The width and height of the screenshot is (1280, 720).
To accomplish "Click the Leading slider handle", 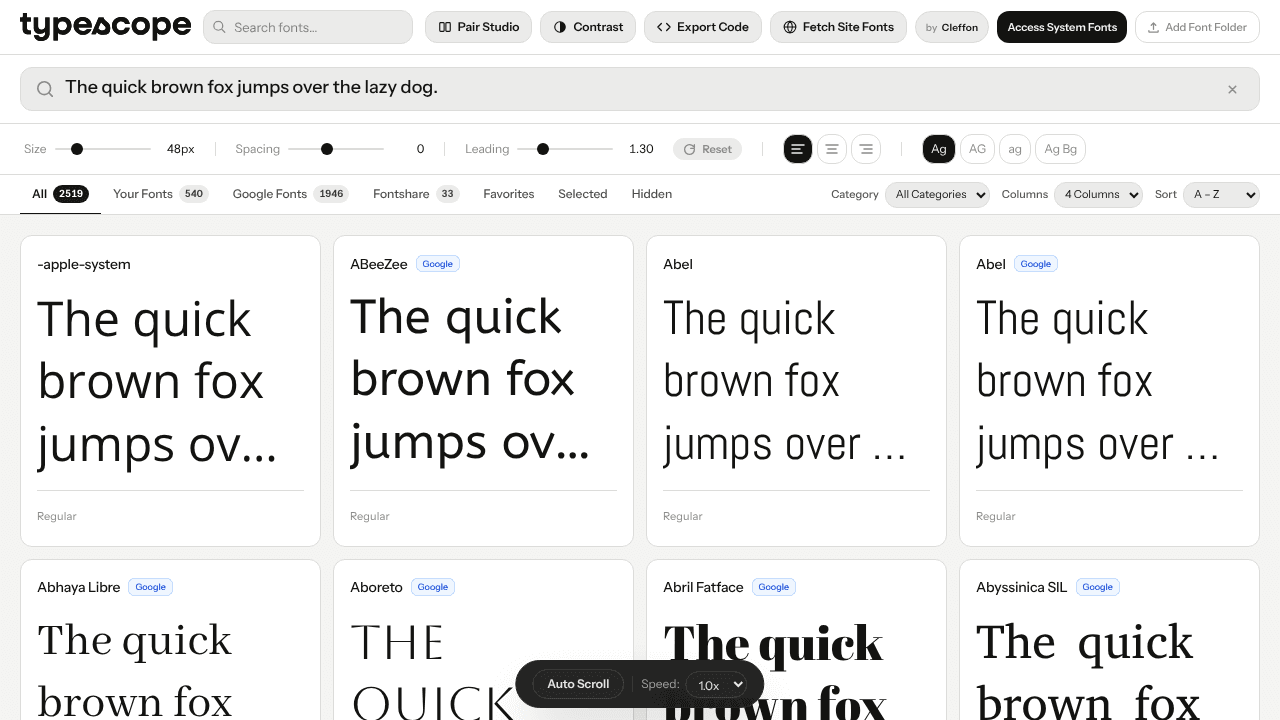I will (x=543, y=149).
